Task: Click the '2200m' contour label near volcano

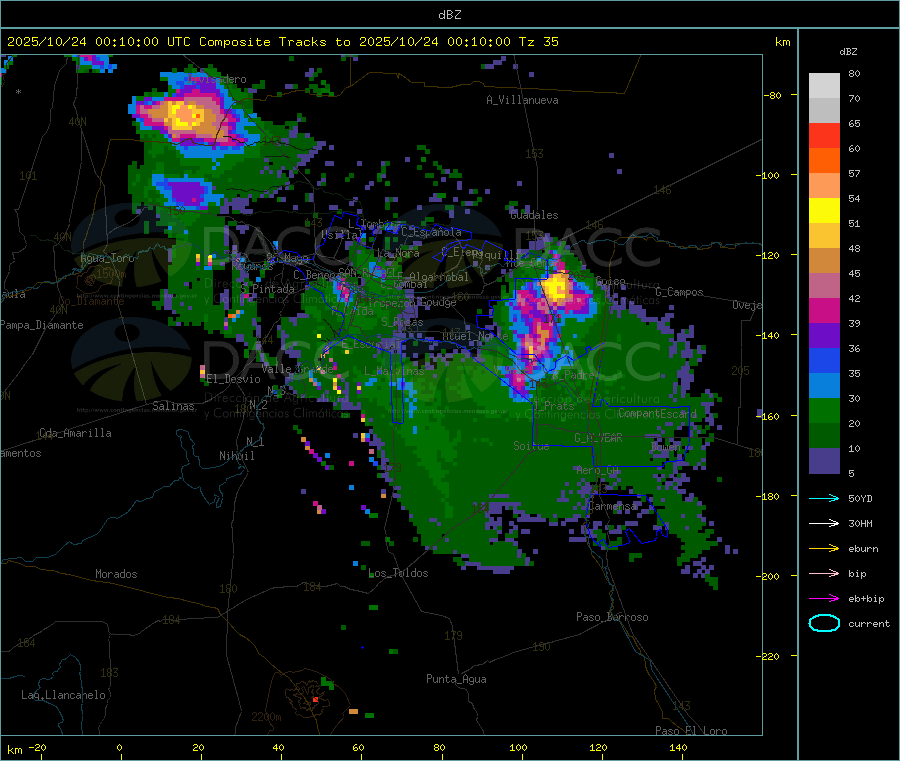Action: click(x=266, y=717)
